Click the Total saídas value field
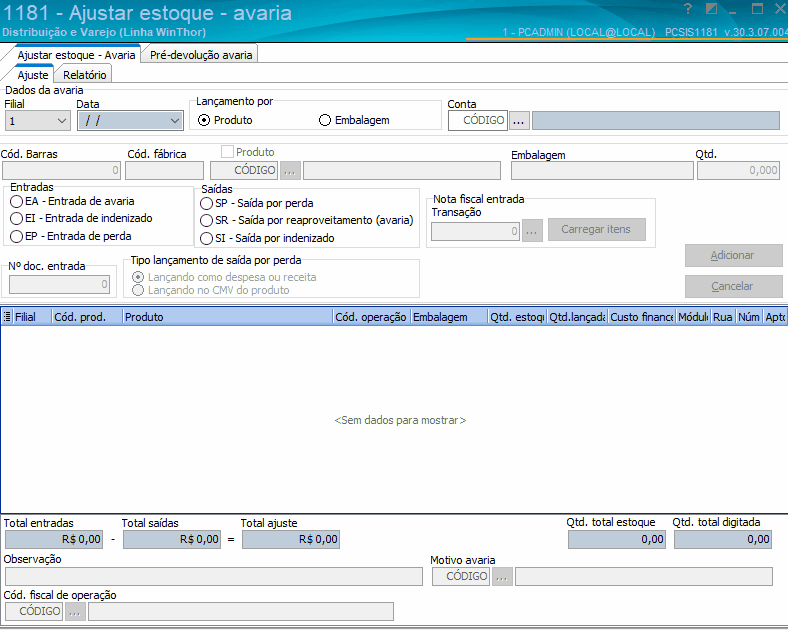788x630 pixels. click(172, 540)
